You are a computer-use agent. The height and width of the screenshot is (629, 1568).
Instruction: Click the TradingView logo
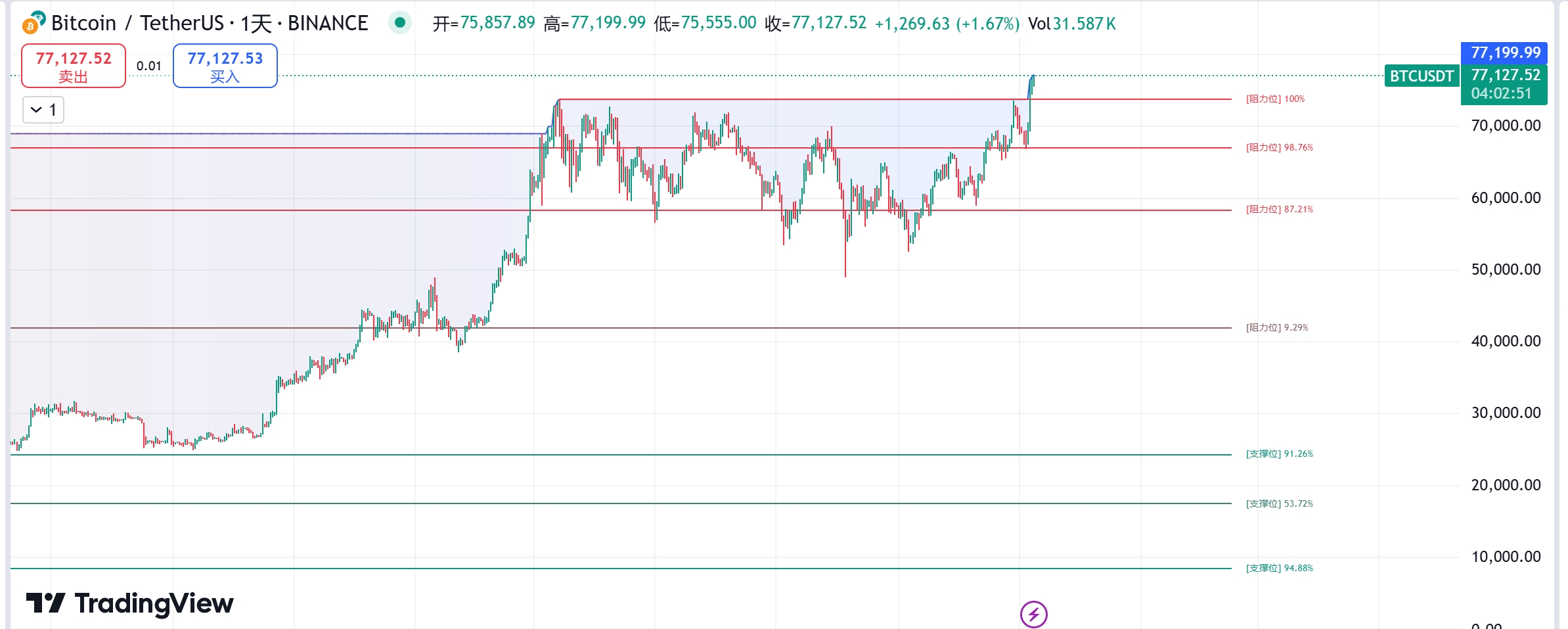(x=130, y=603)
